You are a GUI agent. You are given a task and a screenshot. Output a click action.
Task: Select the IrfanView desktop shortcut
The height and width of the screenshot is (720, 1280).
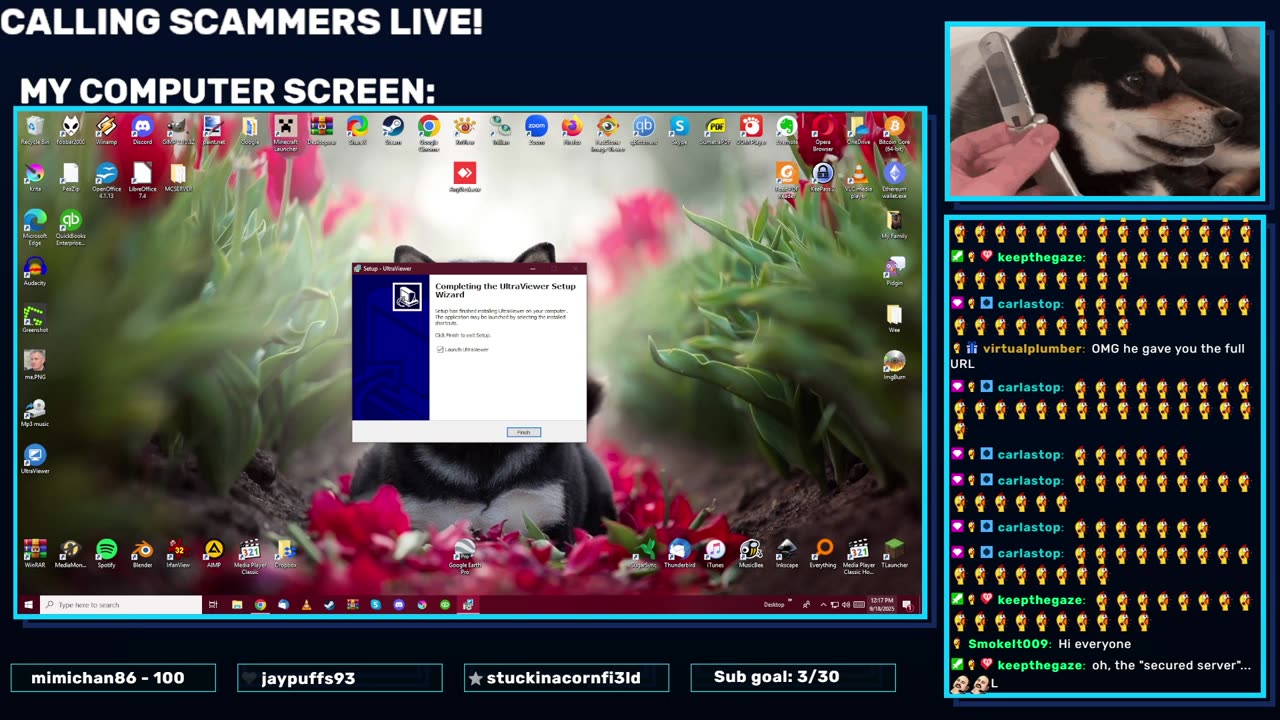[x=178, y=554]
